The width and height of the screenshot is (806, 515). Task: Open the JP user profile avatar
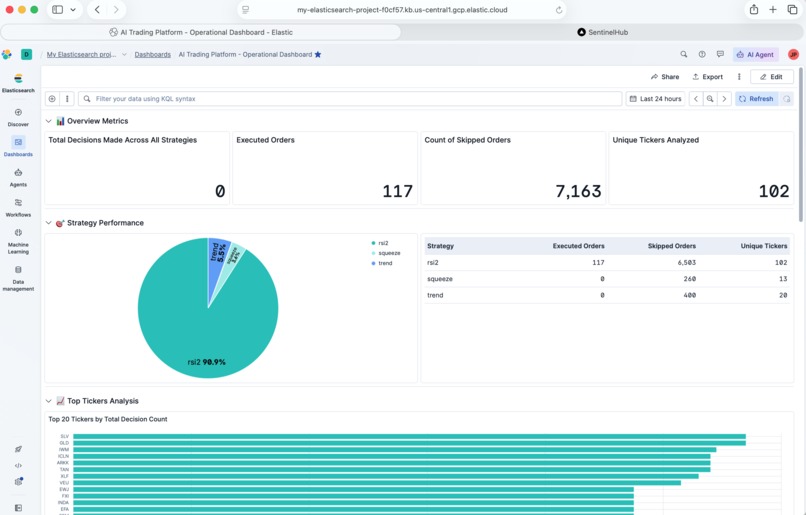pyautogui.click(x=793, y=54)
